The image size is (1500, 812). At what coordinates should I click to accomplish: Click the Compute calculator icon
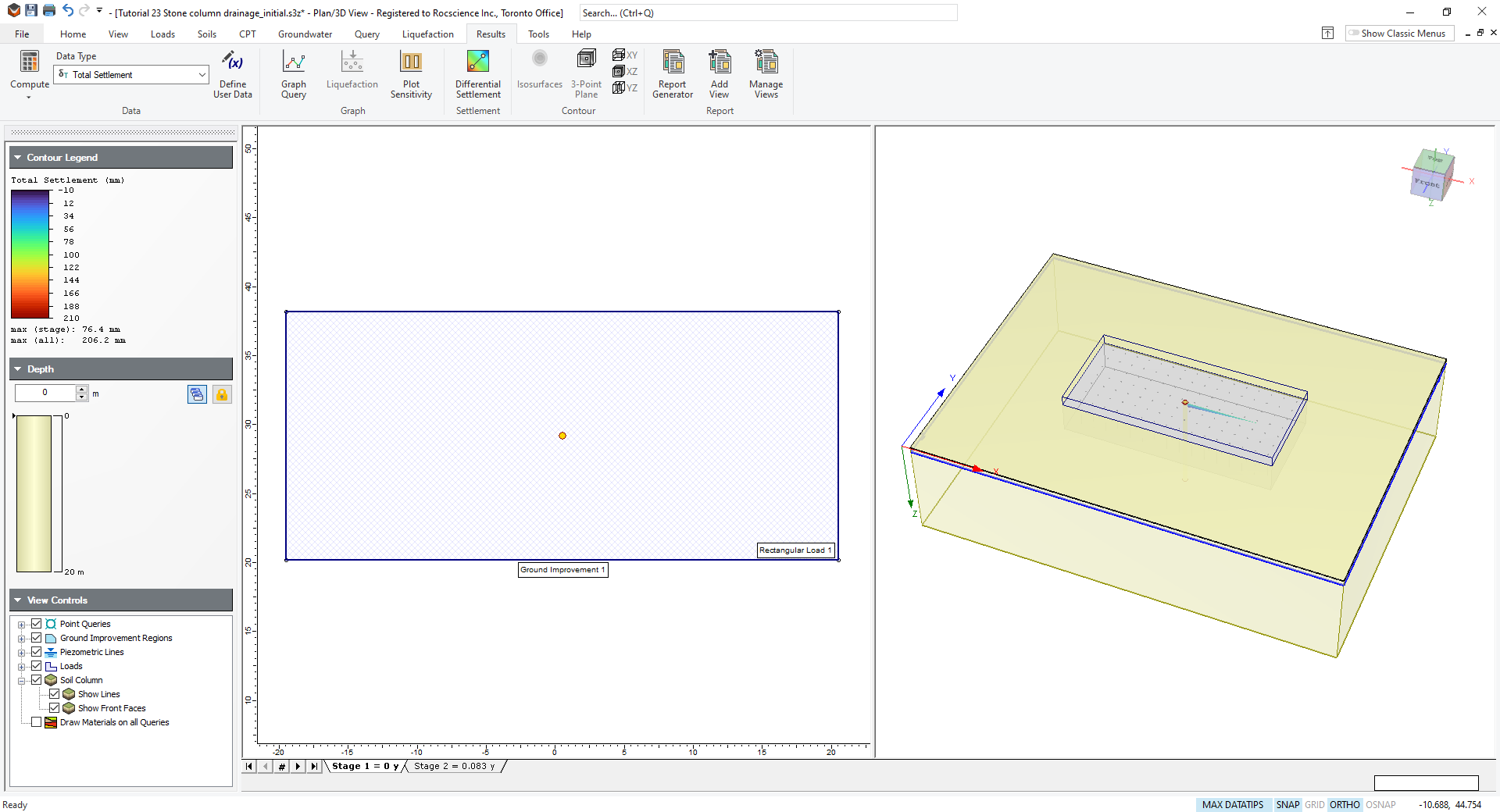(x=30, y=62)
